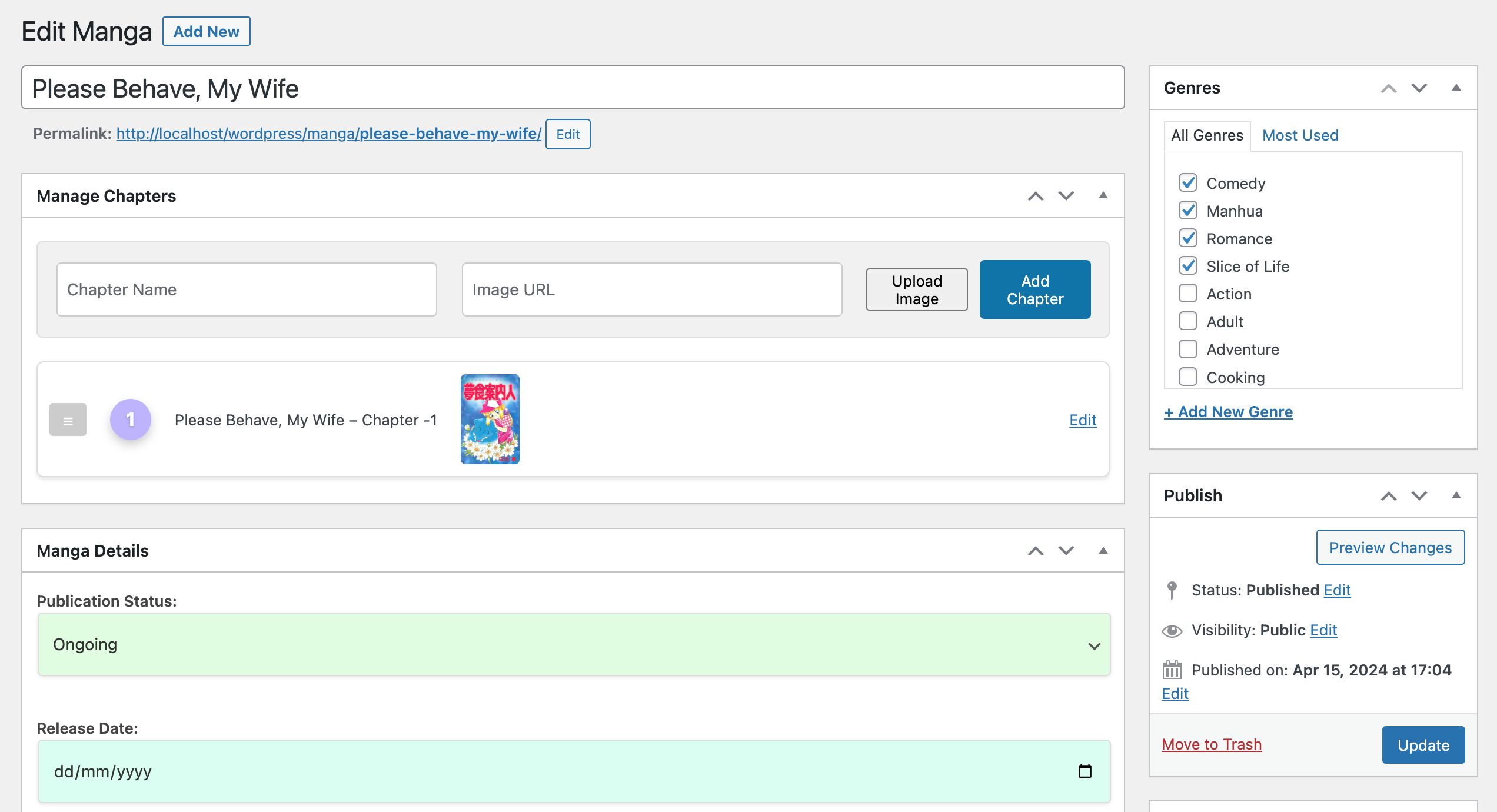
Task: Open the chapter 1 cover thumbnail
Action: [x=490, y=420]
